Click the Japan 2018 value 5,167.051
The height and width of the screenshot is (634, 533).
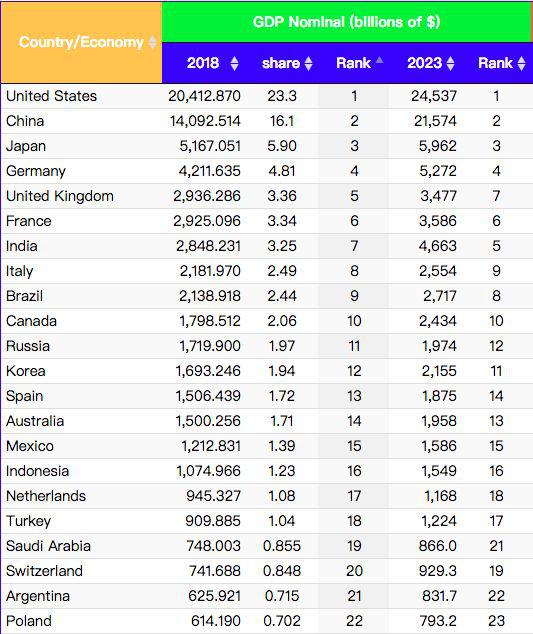[210, 146]
